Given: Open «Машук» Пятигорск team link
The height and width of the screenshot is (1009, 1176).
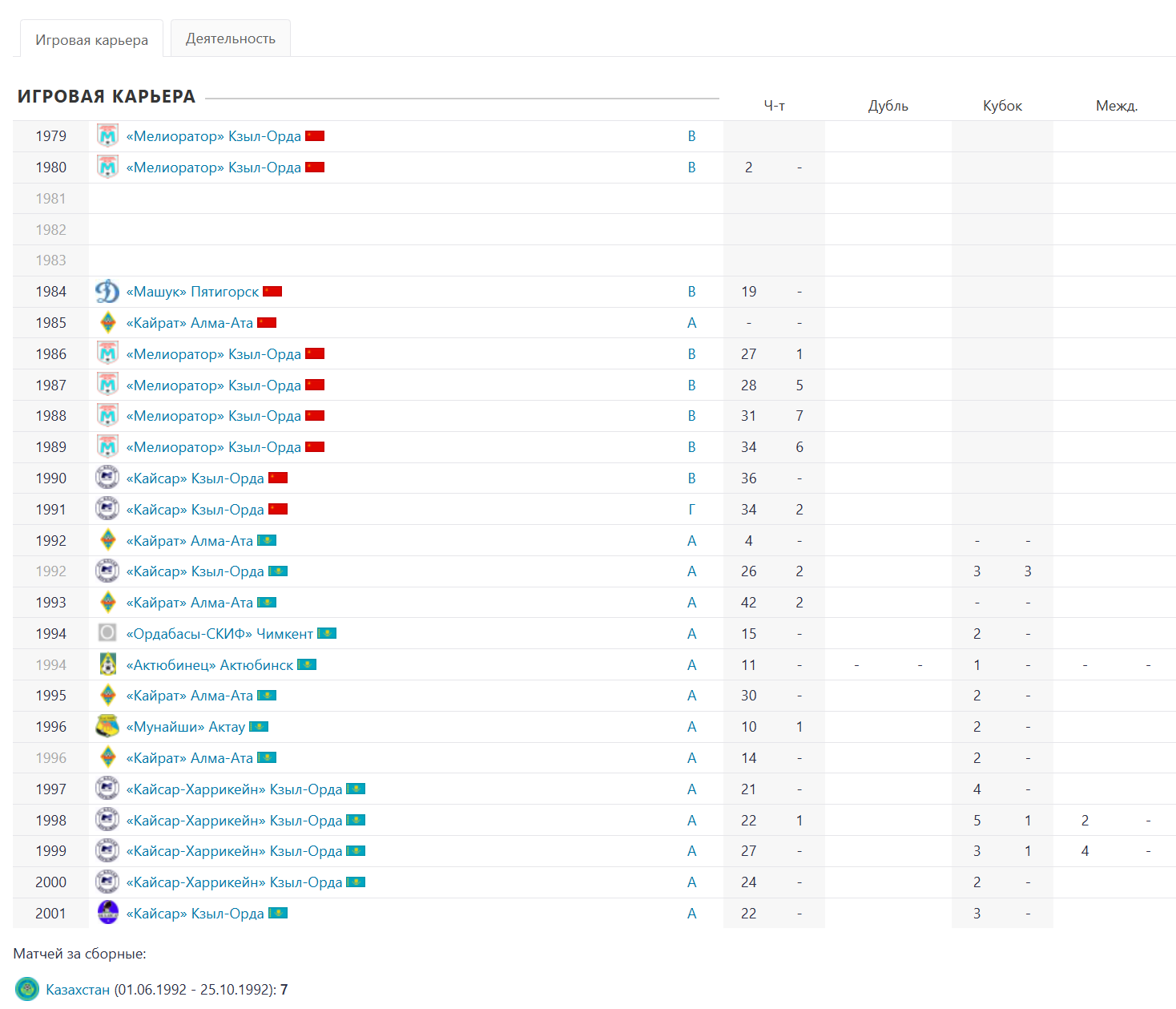Looking at the screenshot, I should tap(192, 292).
